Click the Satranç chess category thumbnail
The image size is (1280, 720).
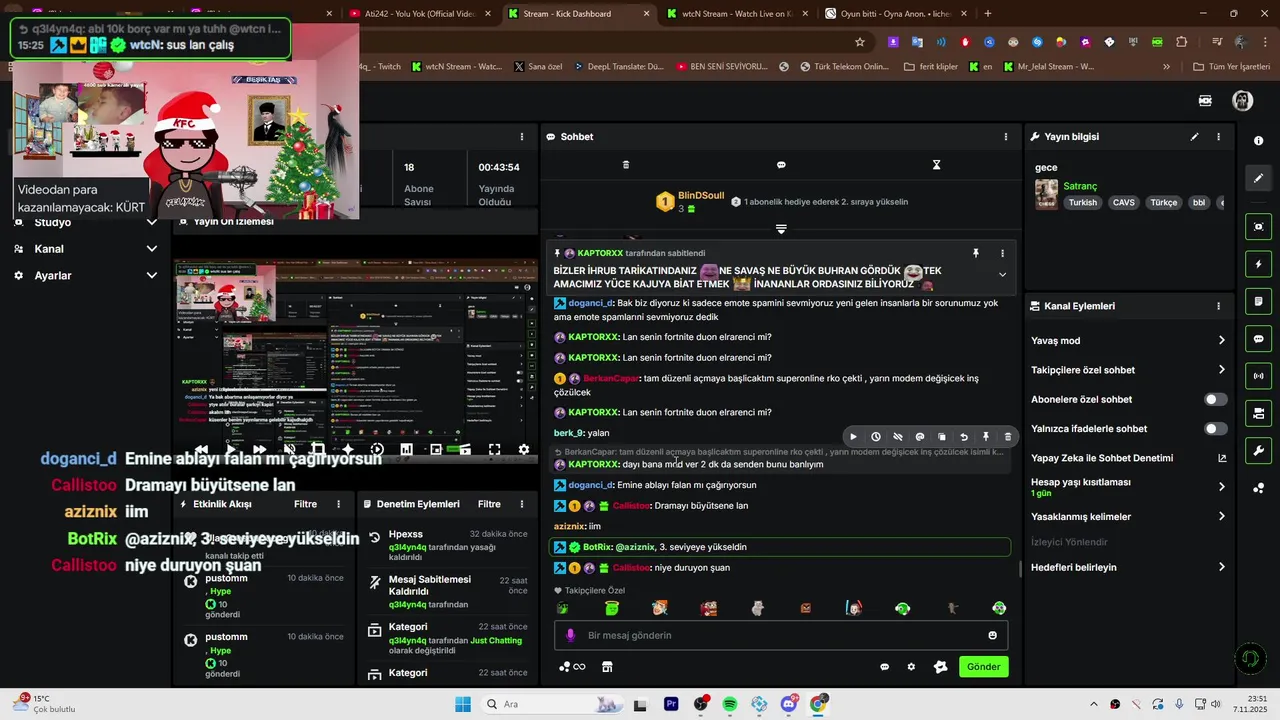(1046, 194)
